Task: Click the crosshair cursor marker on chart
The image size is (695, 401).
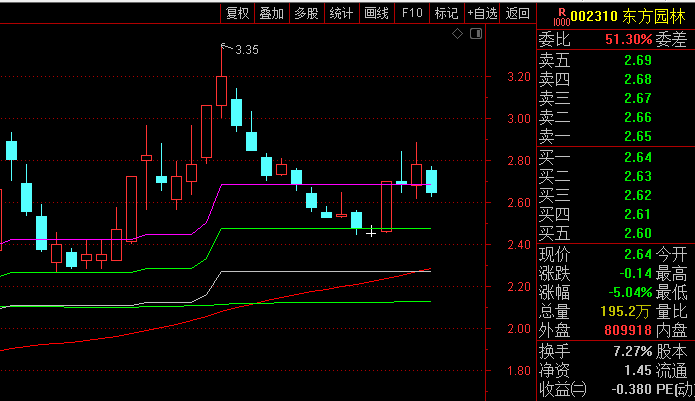Action: [371, 232]
